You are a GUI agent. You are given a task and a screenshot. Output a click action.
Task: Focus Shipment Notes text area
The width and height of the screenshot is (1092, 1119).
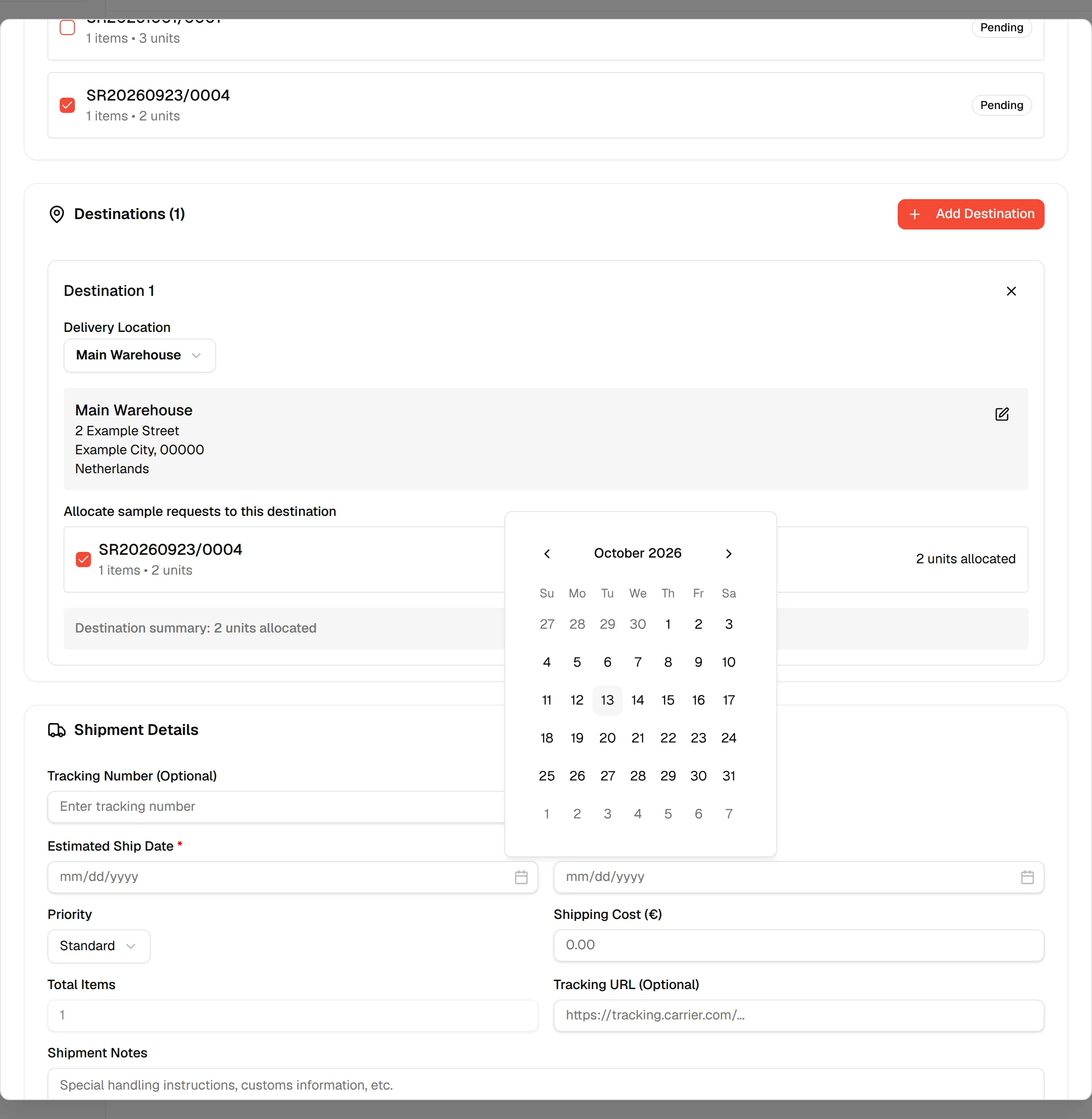tap(546, 1084)
